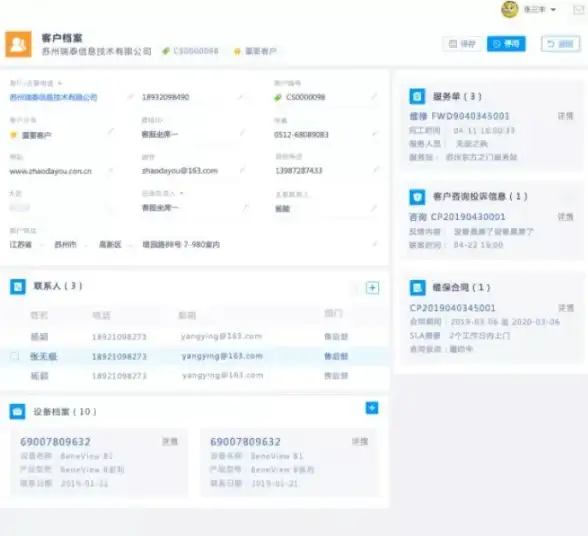Open service order FWD9040345001
588x536 pixels.
point(459,116)
